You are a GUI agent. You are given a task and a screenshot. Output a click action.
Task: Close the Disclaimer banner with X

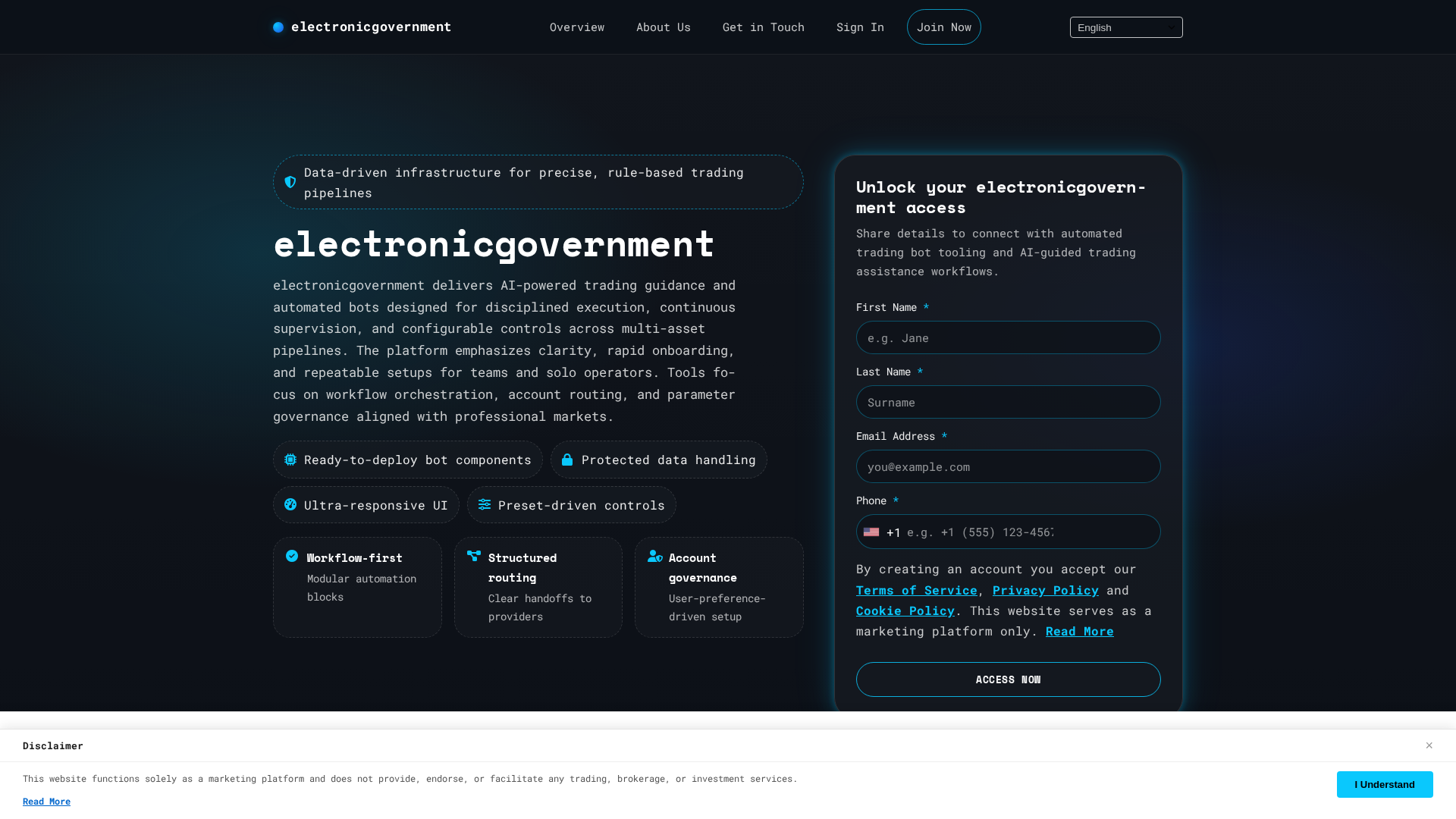(x=1429, y=745)
